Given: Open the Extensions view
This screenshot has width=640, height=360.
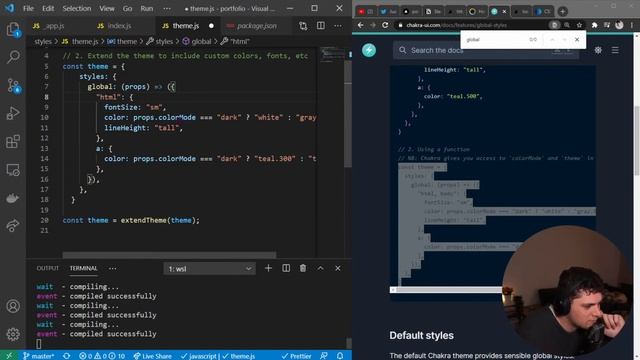Looking at the screenshot, I should [13, 142].
